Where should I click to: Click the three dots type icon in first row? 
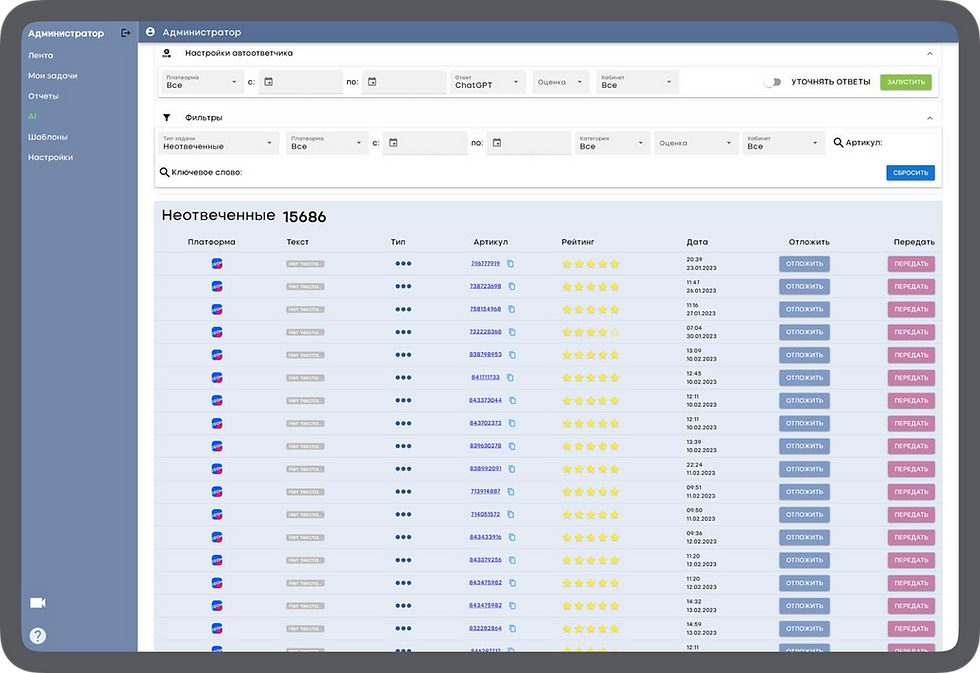[x=403, y=264]
